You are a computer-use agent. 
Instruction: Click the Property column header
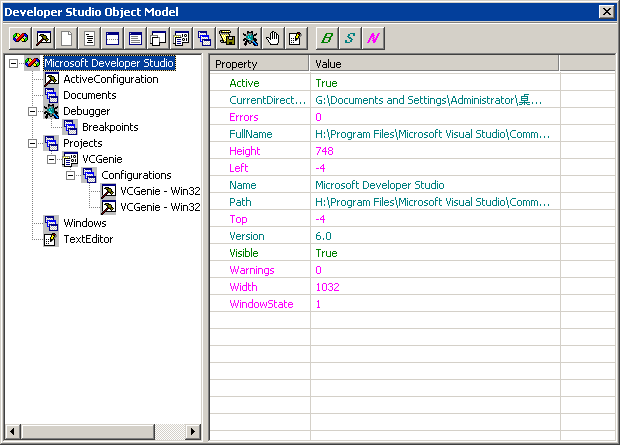point(259,64)
